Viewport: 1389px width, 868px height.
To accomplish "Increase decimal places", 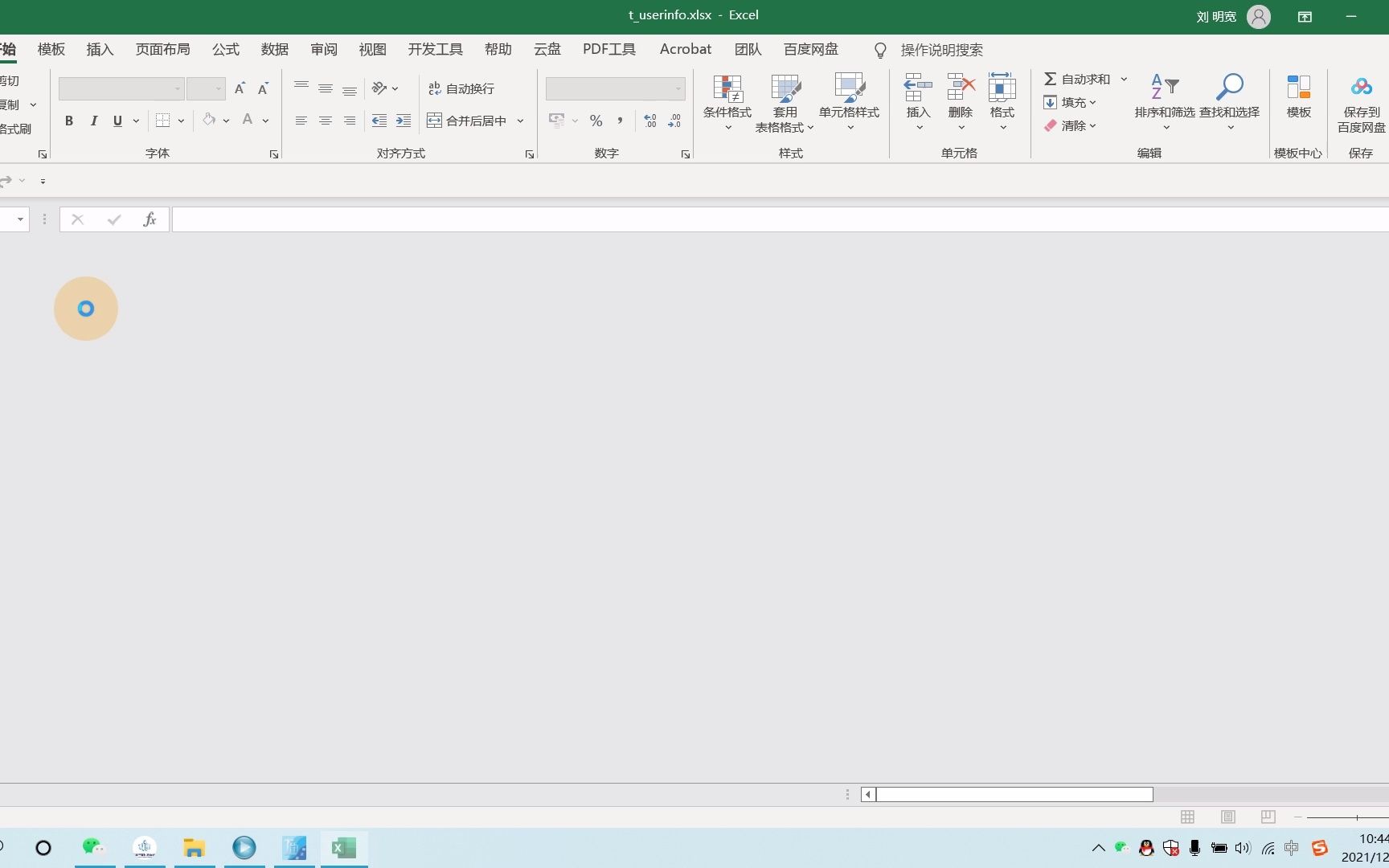I will click(x=650, y=121).
